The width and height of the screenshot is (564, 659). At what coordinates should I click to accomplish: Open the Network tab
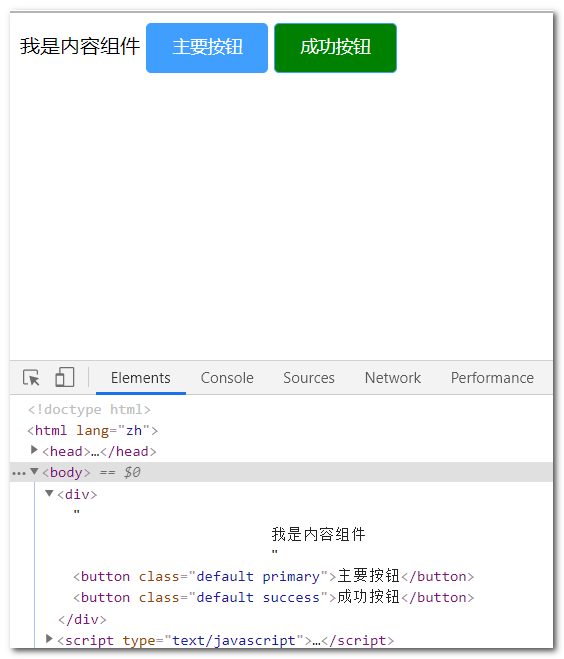393,378
